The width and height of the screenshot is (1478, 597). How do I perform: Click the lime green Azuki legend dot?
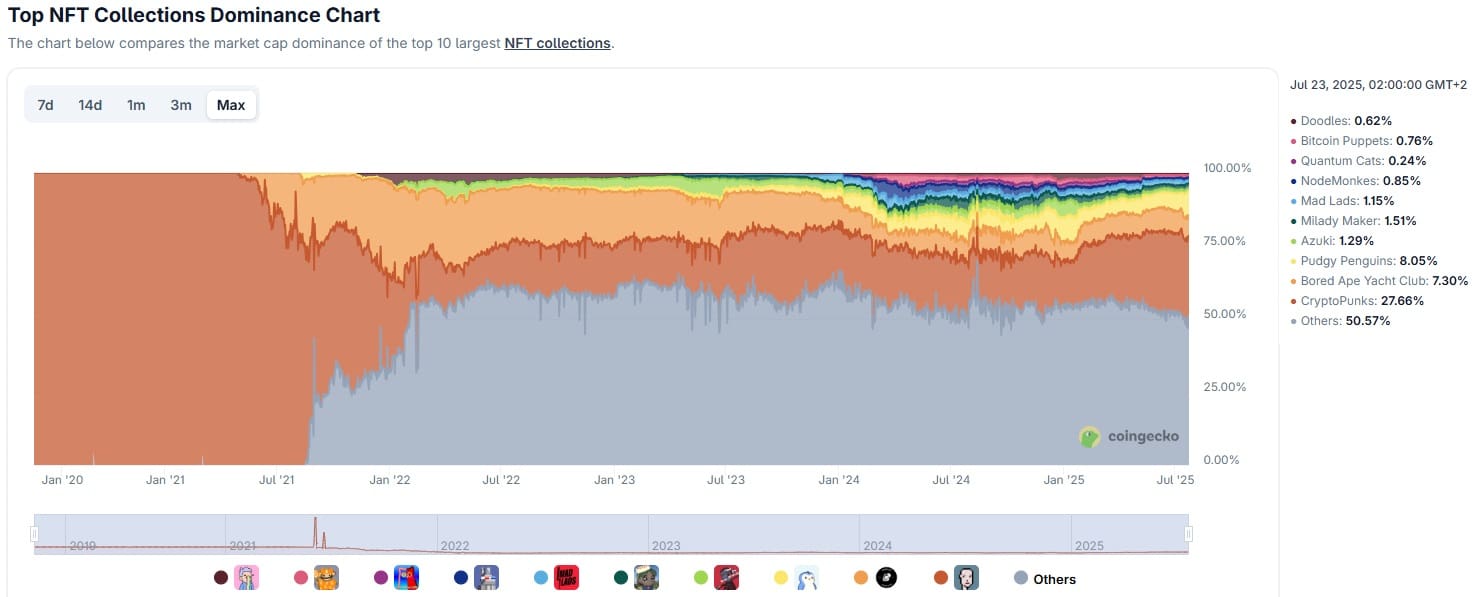701,578
